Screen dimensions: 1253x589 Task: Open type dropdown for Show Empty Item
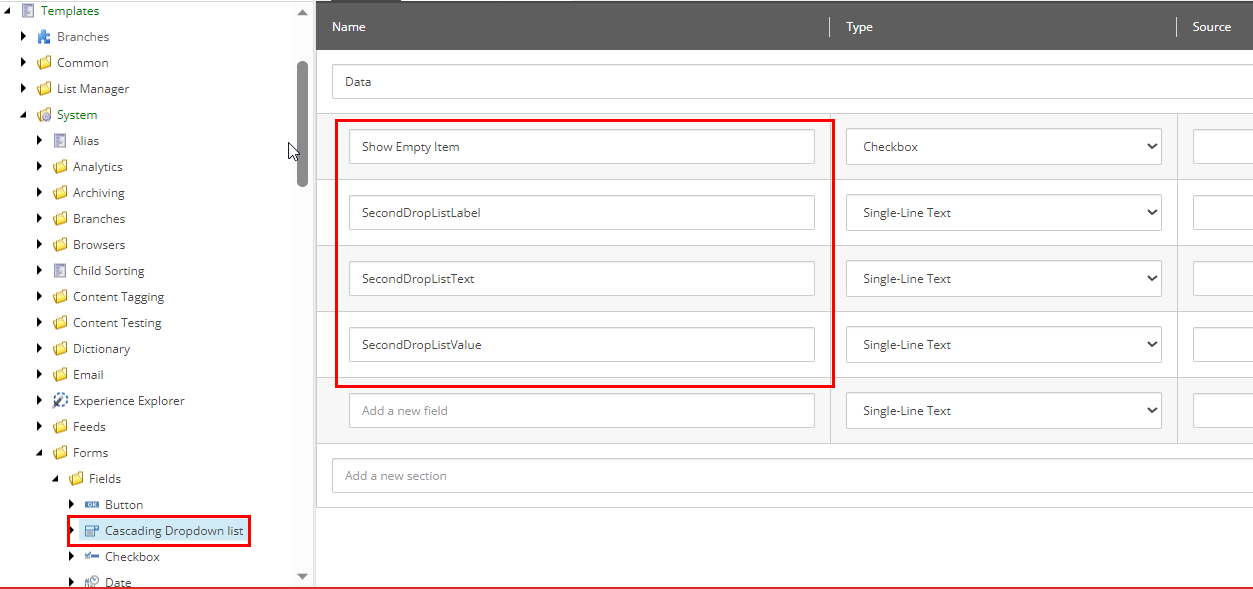click(x=1003, y=147)
